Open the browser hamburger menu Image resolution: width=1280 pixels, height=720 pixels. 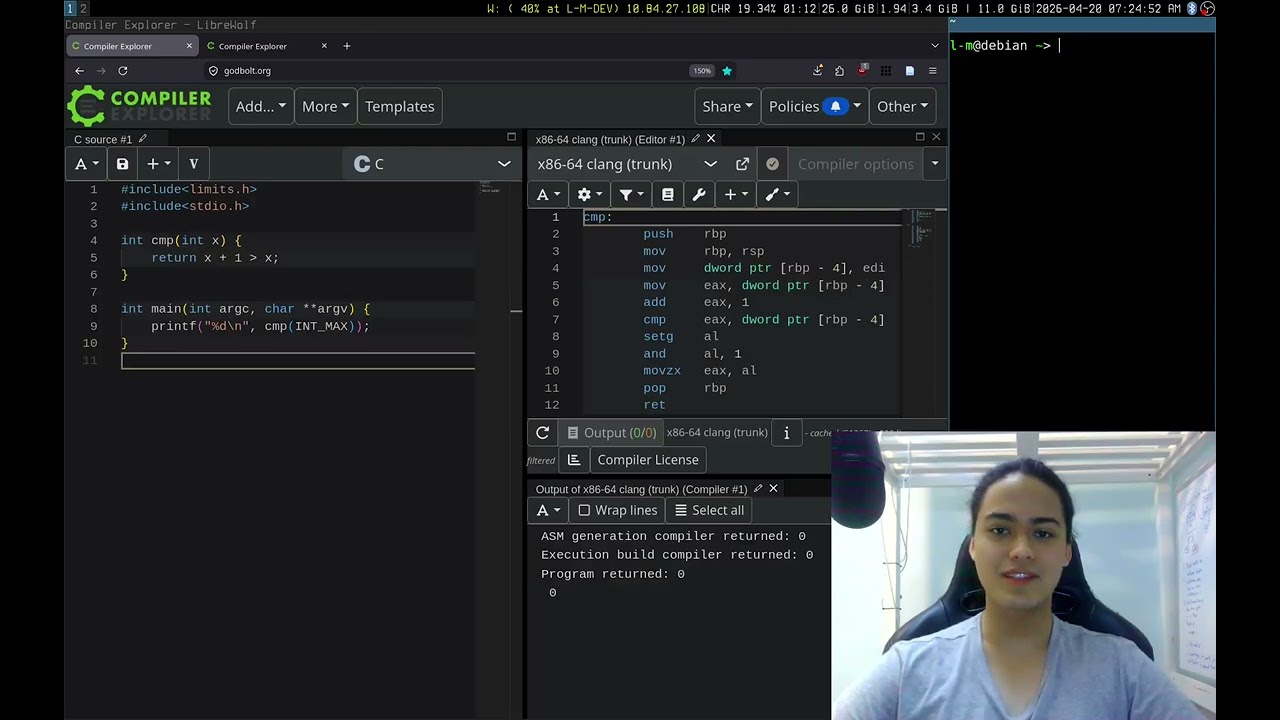coord(932,71)
